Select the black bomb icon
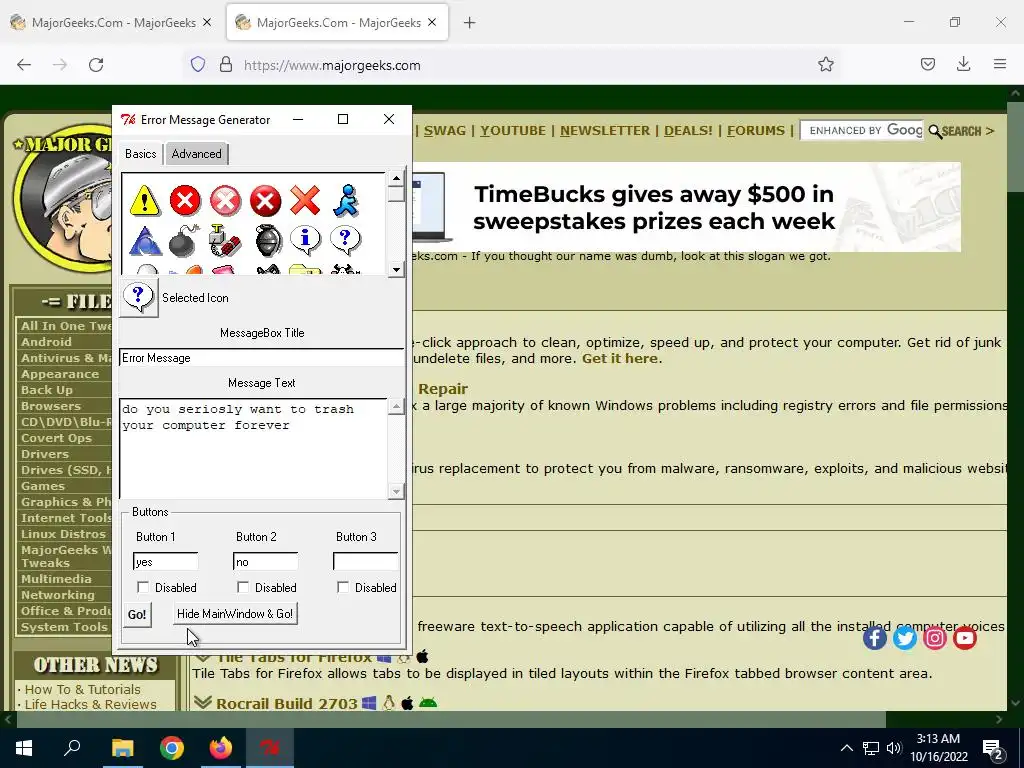The height and width of the screenshot is (768, 1024). [185, 241]
